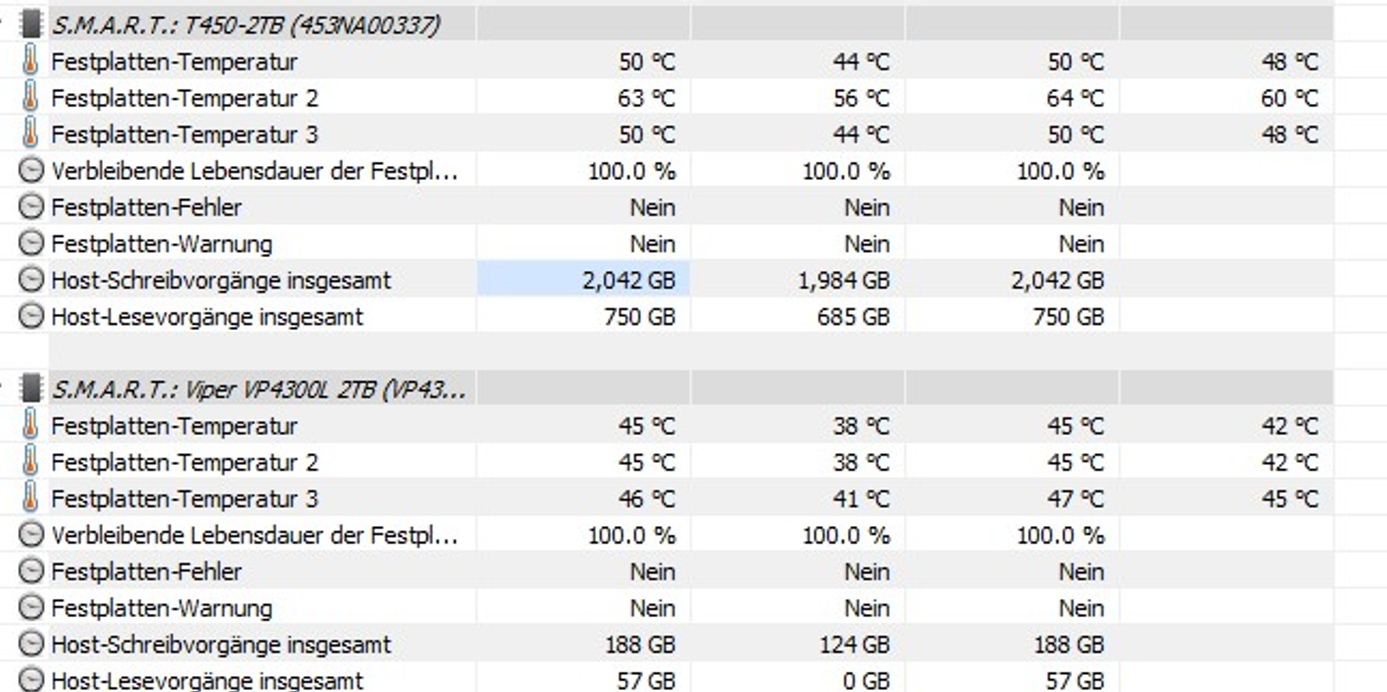Image resolution: width=1387 pixels, height=692 pixels.
Task: Click the 63 °C T450 temperature value
Action: (x=646, y=98)
